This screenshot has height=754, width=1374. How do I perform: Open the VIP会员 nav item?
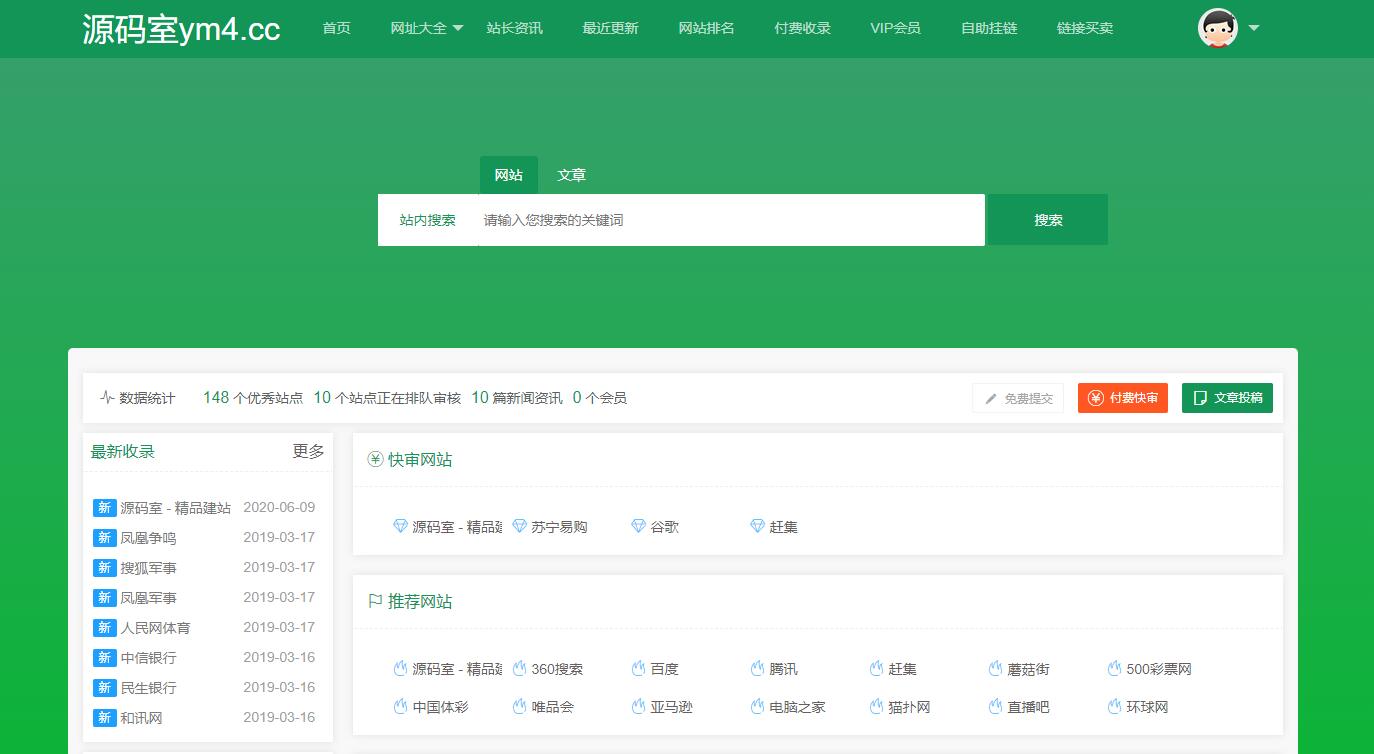click(x=895, y=28)
